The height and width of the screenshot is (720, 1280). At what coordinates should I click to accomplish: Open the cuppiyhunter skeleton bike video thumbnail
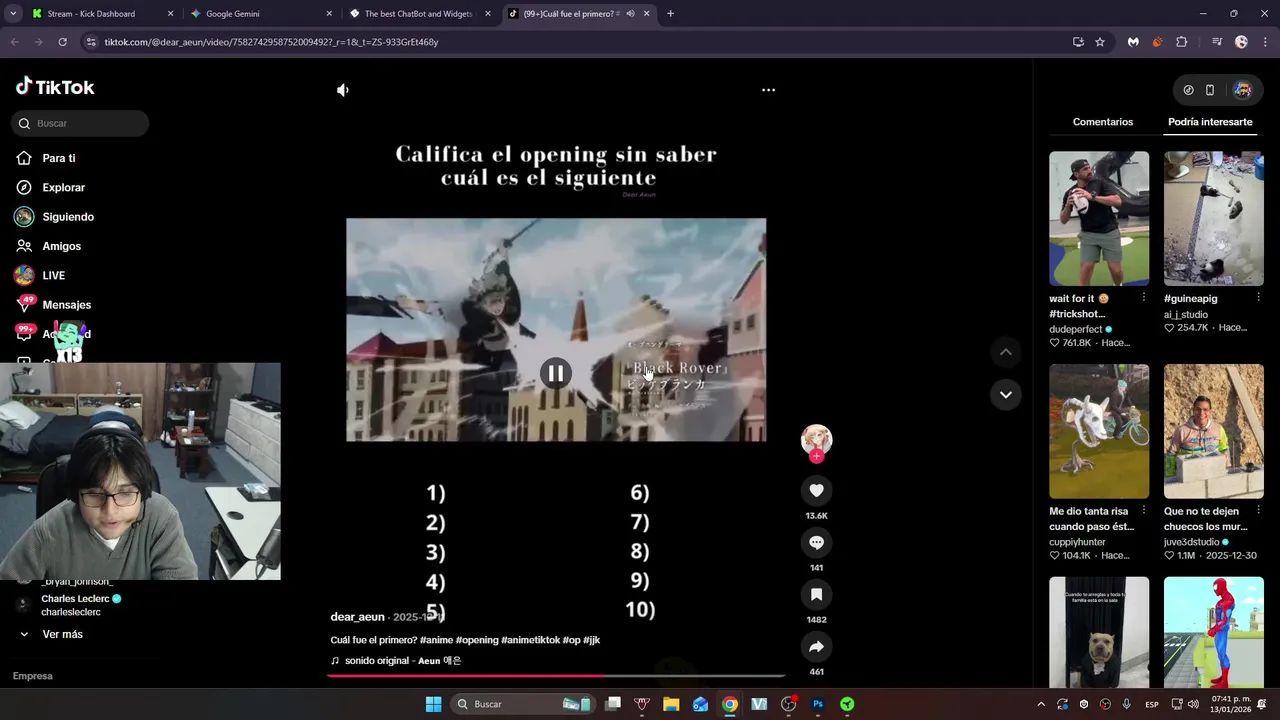click(1099, 431)
